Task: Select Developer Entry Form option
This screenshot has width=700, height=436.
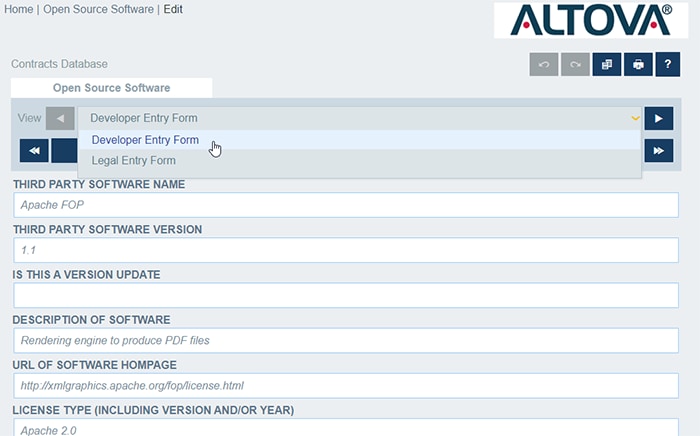Action: click(145, 140)
